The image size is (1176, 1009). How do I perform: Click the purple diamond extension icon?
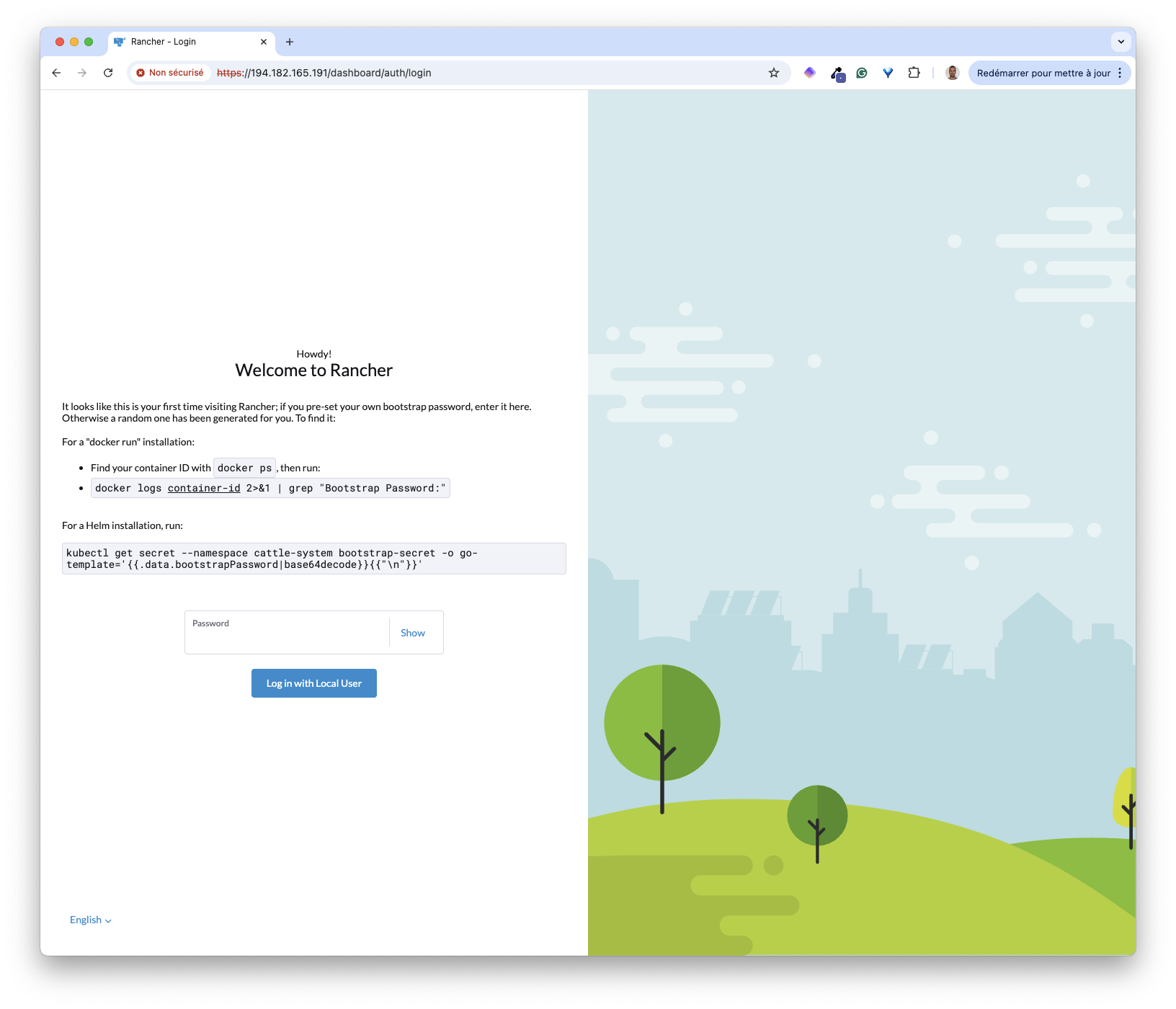click(x=809, y=73)
